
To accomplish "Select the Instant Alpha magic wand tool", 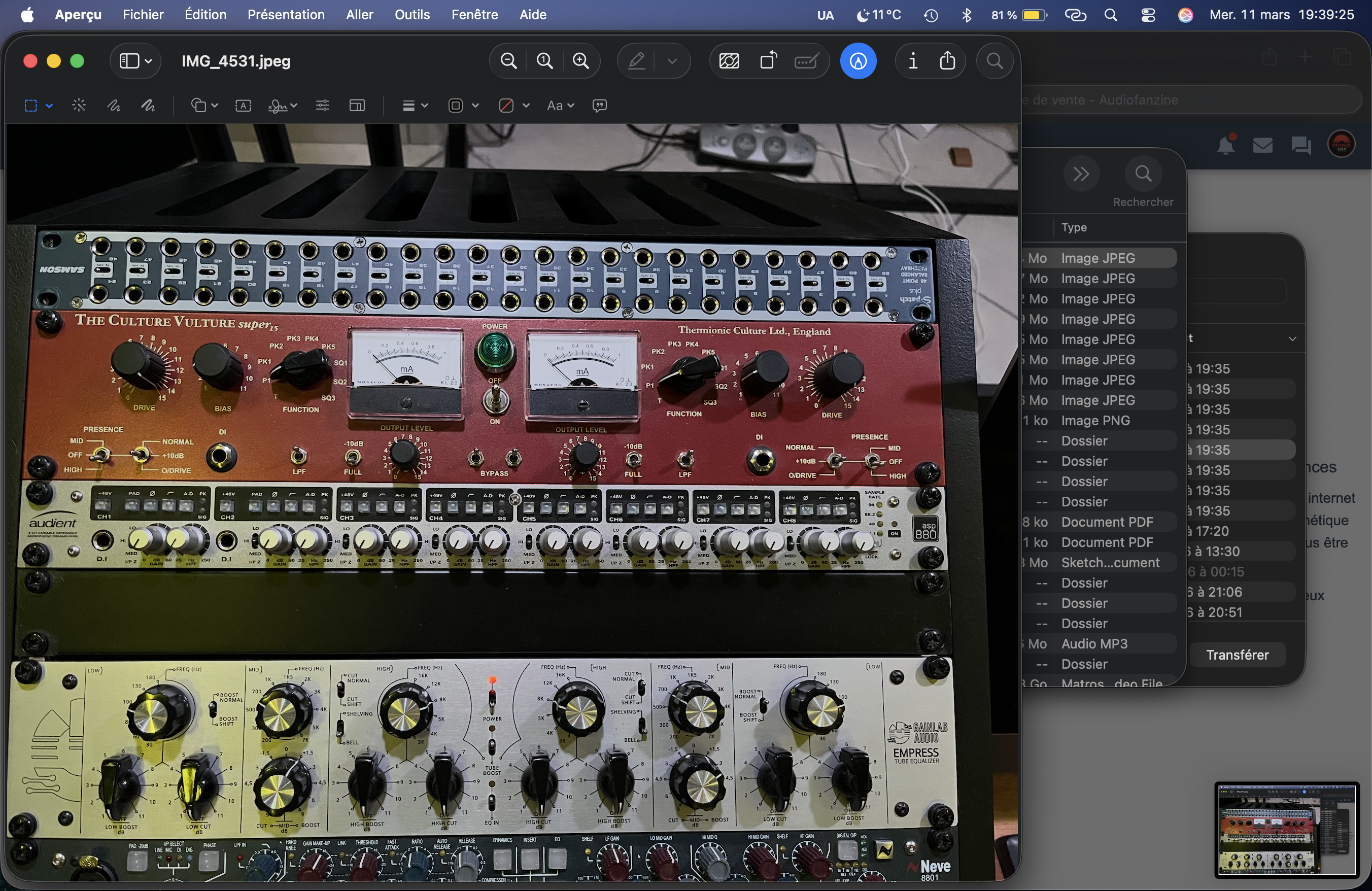I will pos(79,106).
